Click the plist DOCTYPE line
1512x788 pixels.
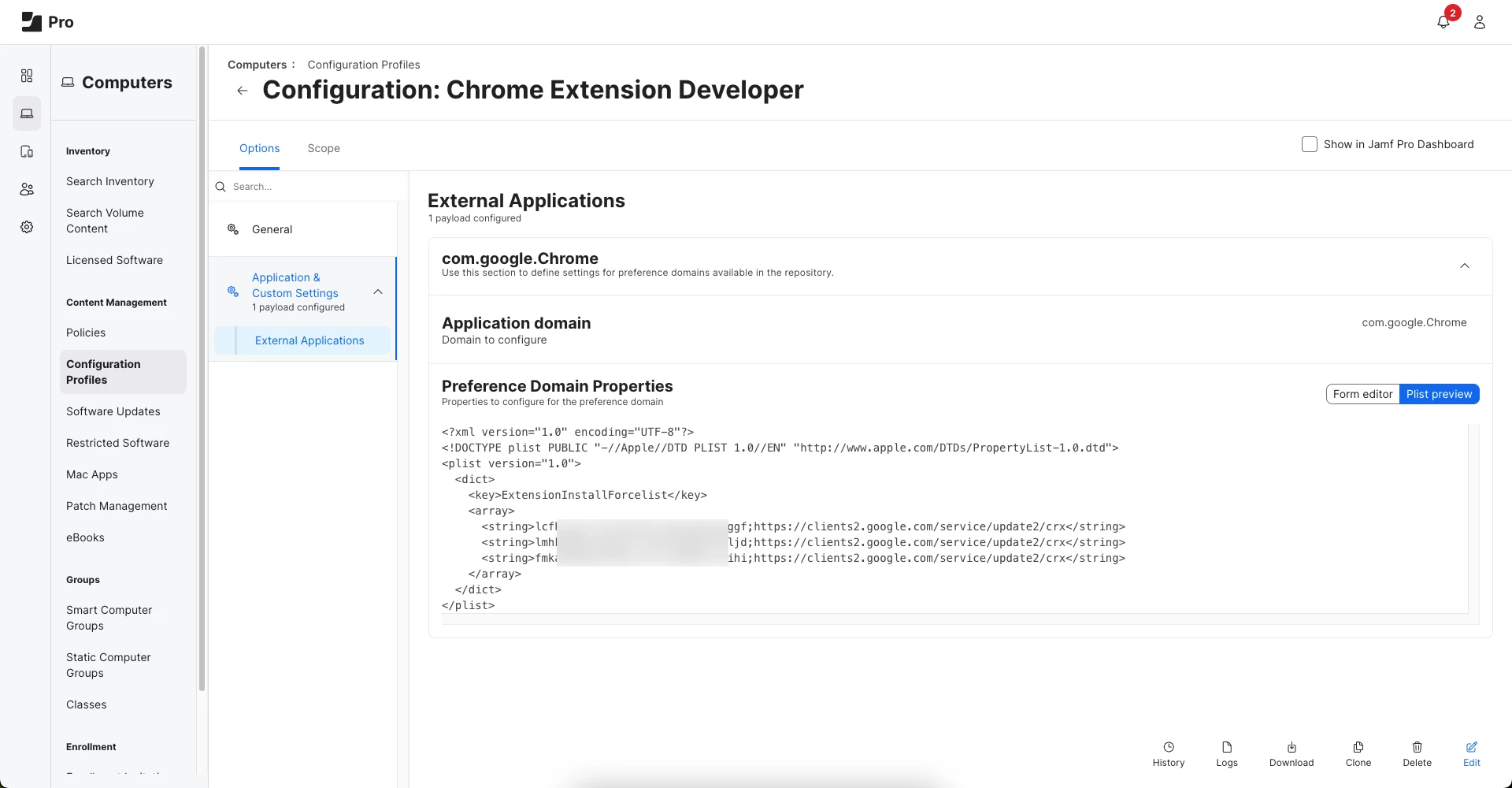coord(780,448)
